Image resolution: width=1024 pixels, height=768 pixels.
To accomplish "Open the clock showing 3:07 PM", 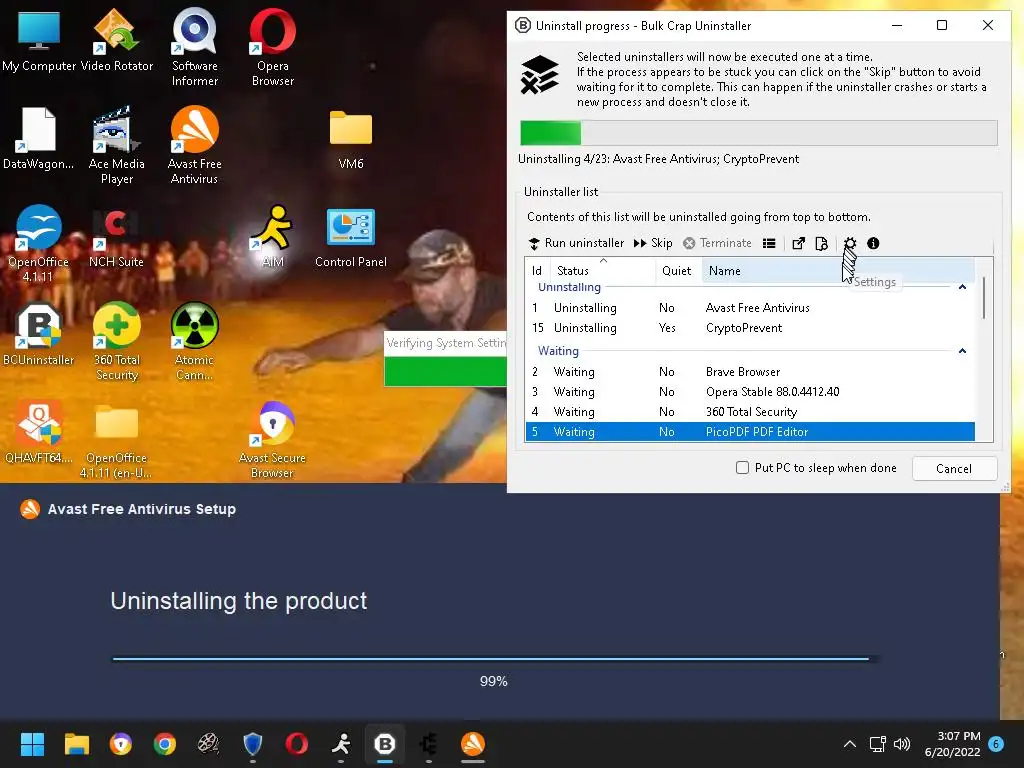I will click(953, 744).
